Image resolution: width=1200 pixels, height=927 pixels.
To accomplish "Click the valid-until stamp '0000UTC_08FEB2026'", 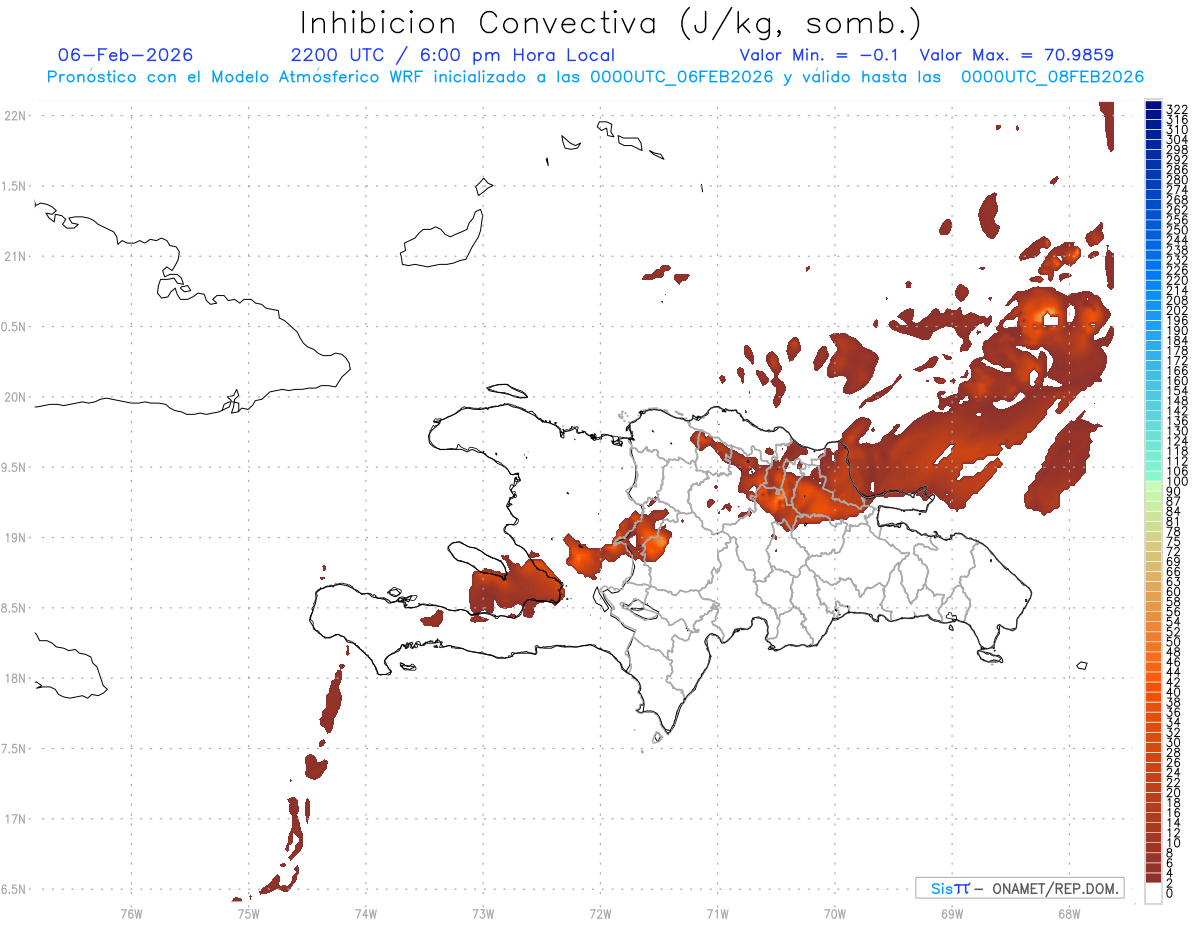I will [x=1053, y=77].
